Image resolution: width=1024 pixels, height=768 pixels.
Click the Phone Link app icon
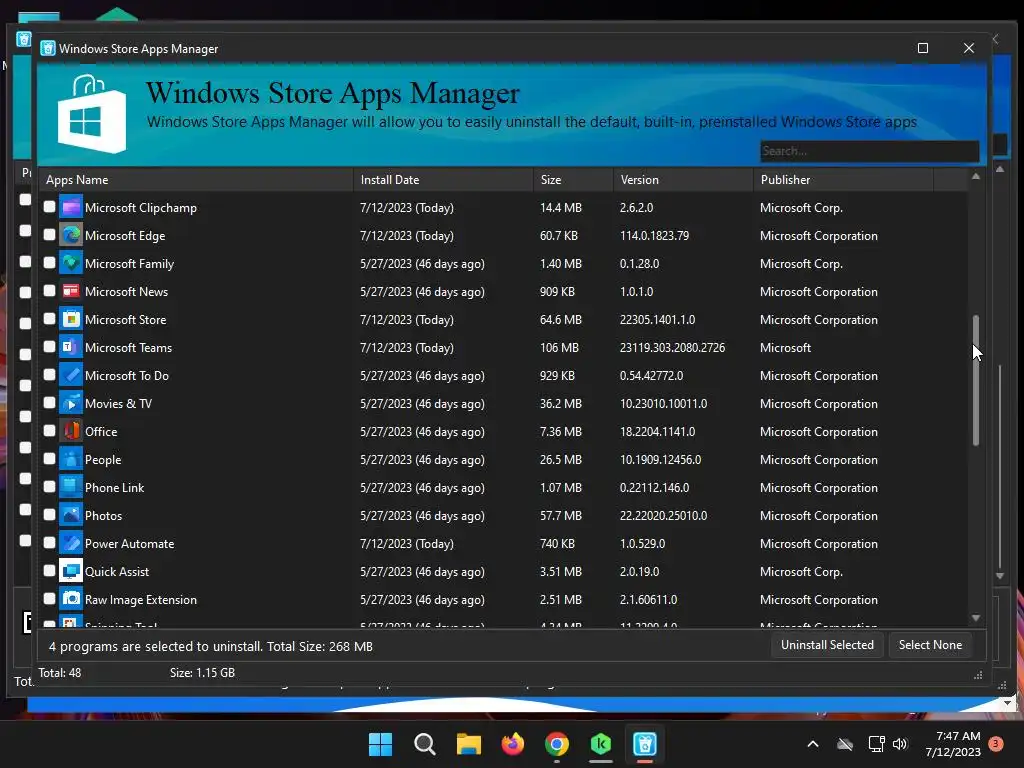coord(71,488)
